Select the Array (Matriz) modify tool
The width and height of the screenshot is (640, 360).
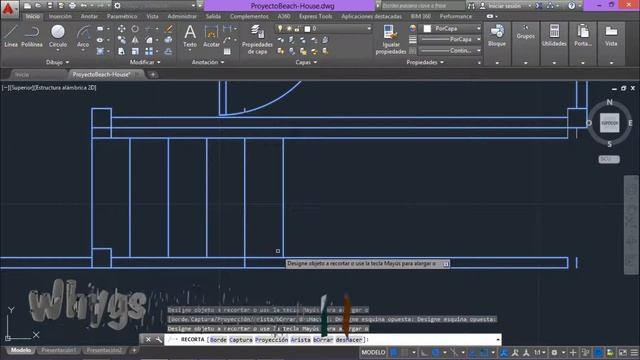(x=149, y=51)
